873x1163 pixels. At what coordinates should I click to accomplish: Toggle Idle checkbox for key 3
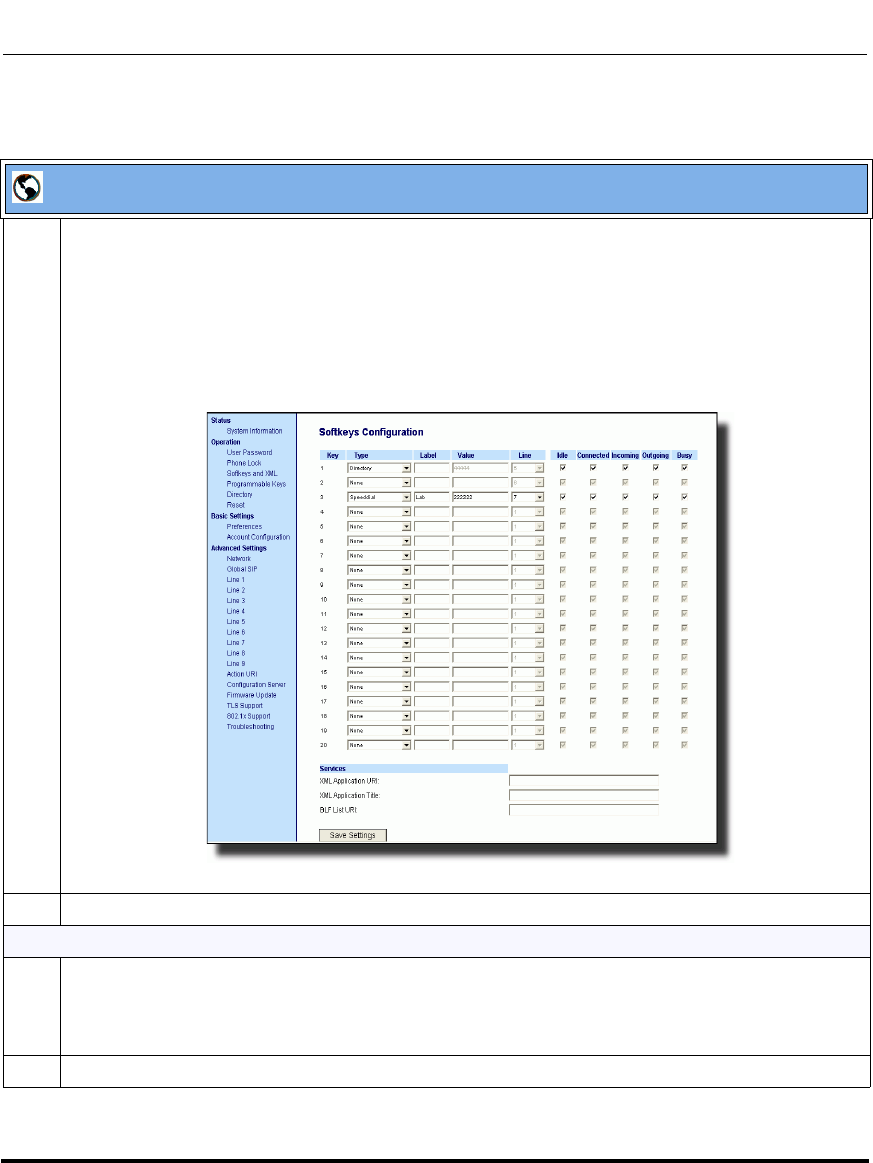click(563, 497)
